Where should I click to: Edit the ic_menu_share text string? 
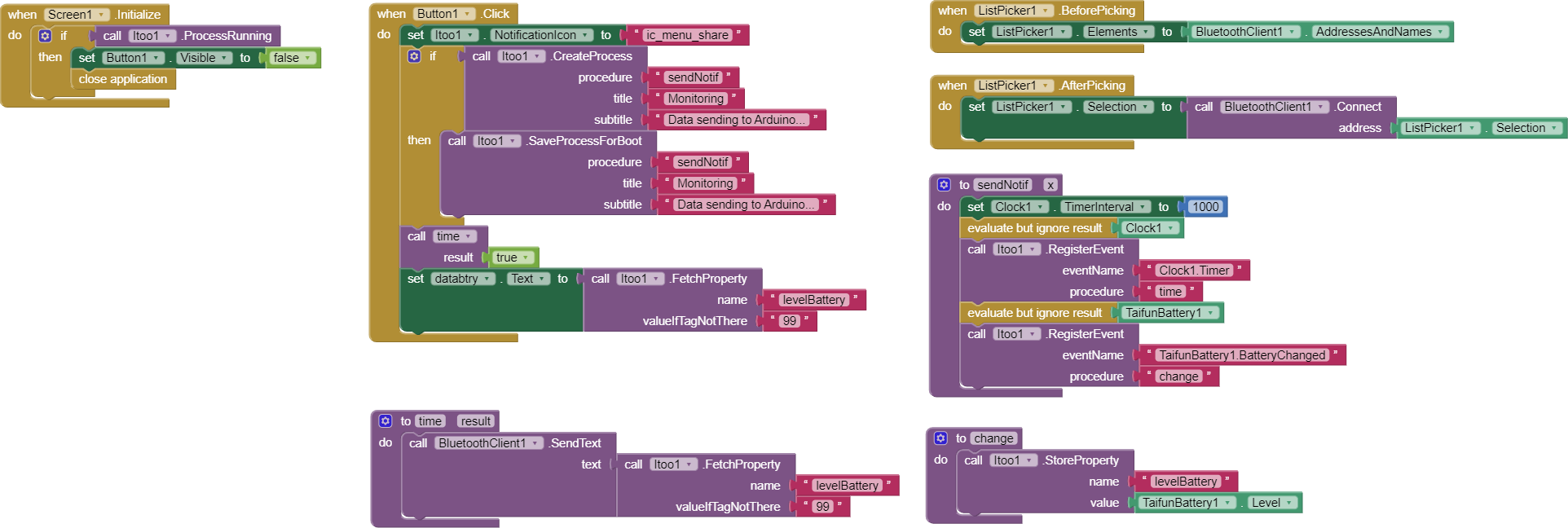(x=689, y=35)
